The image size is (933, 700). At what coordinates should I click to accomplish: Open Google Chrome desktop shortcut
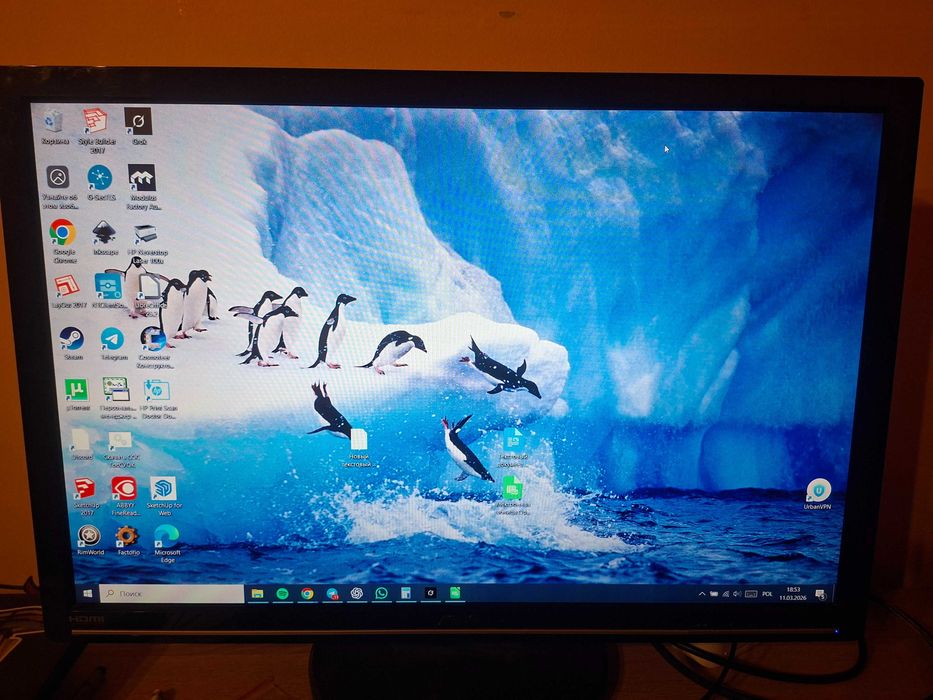tap(63, 240)
